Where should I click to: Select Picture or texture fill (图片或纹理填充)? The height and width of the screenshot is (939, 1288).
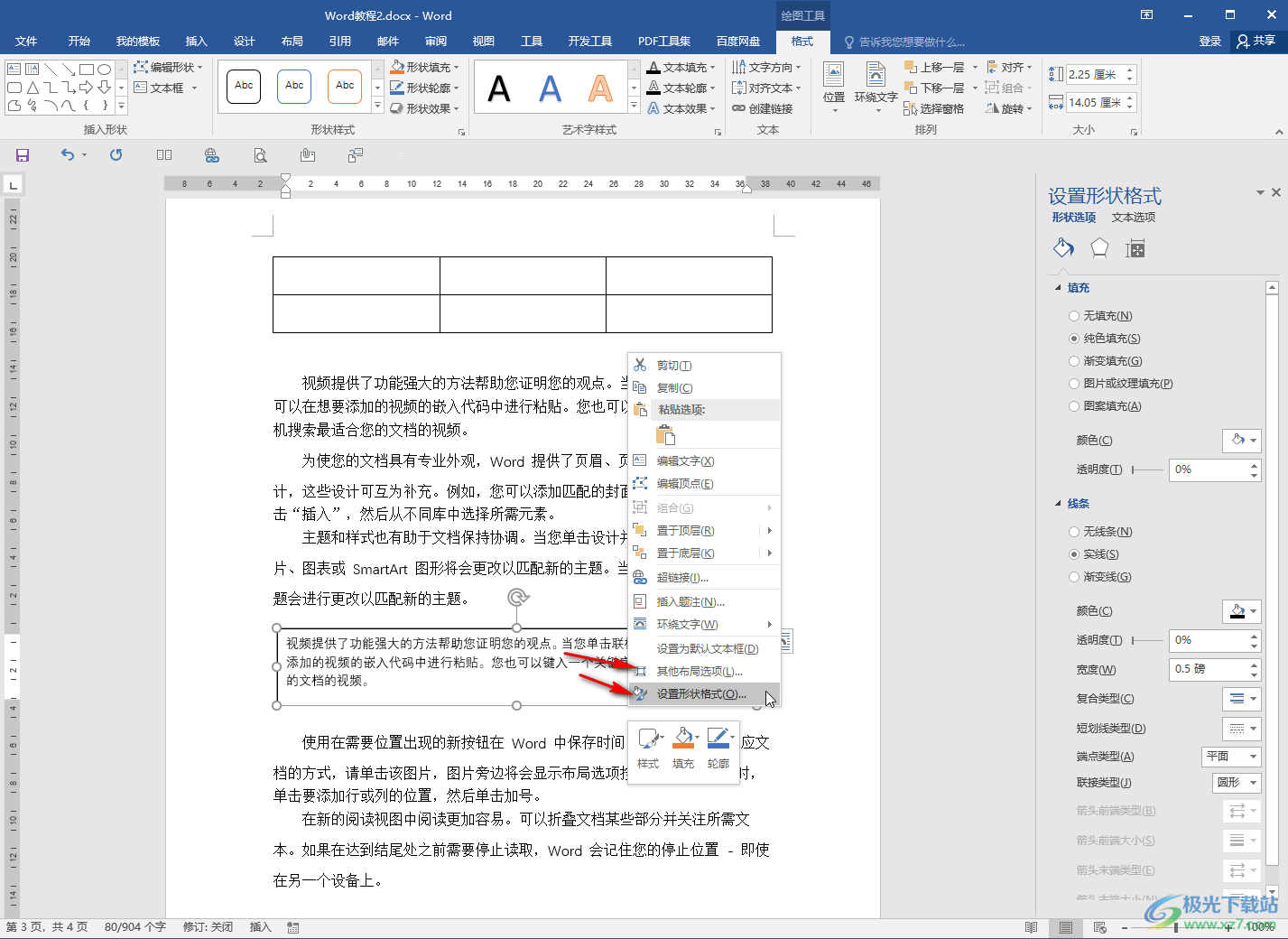(1121, 384)
